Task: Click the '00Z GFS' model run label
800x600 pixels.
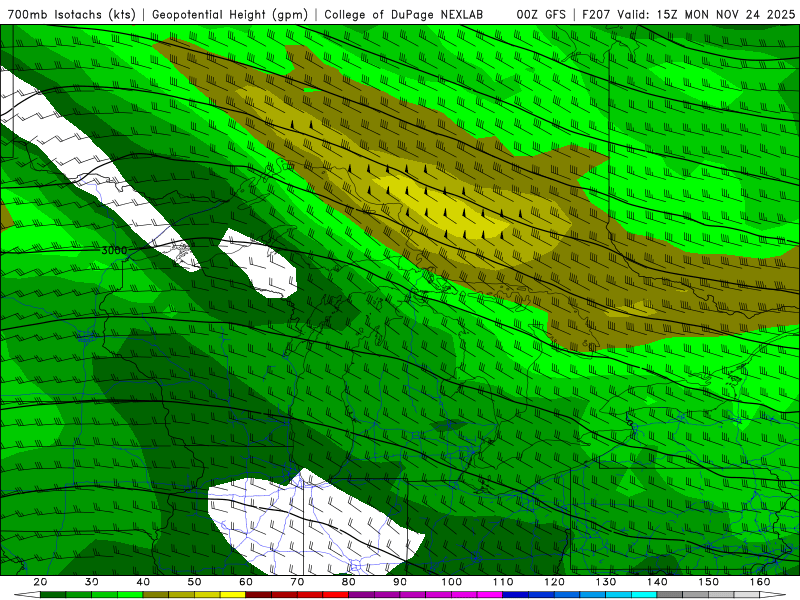Action: pyautogui.click(x=541, y=14)
